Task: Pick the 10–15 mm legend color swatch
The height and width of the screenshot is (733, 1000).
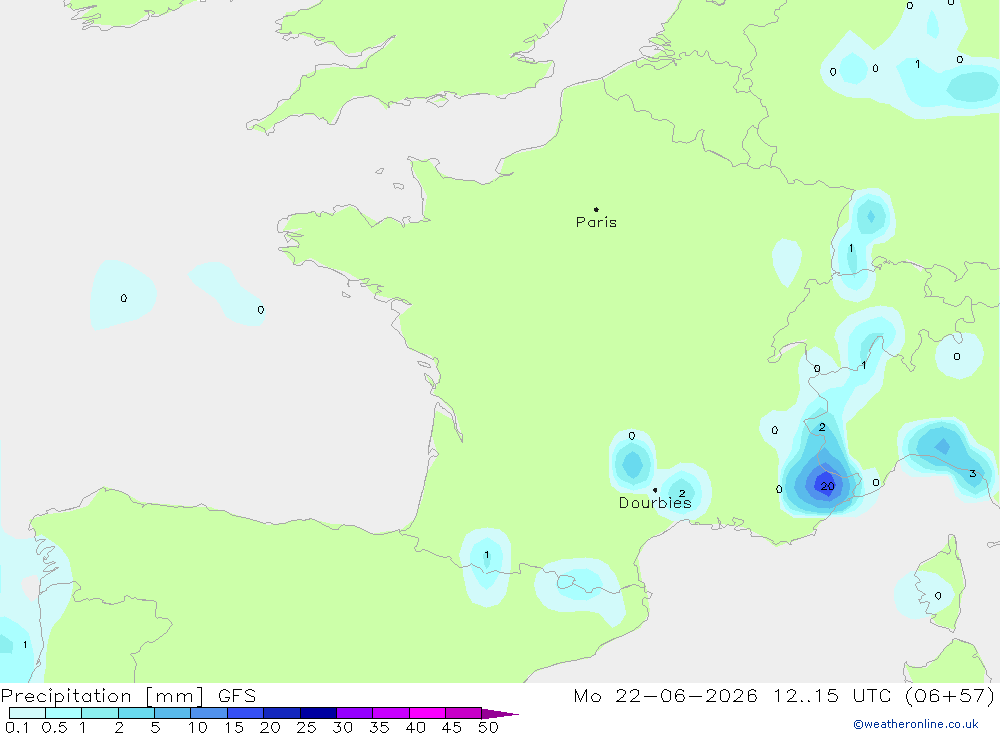Action: click(209, 713)
